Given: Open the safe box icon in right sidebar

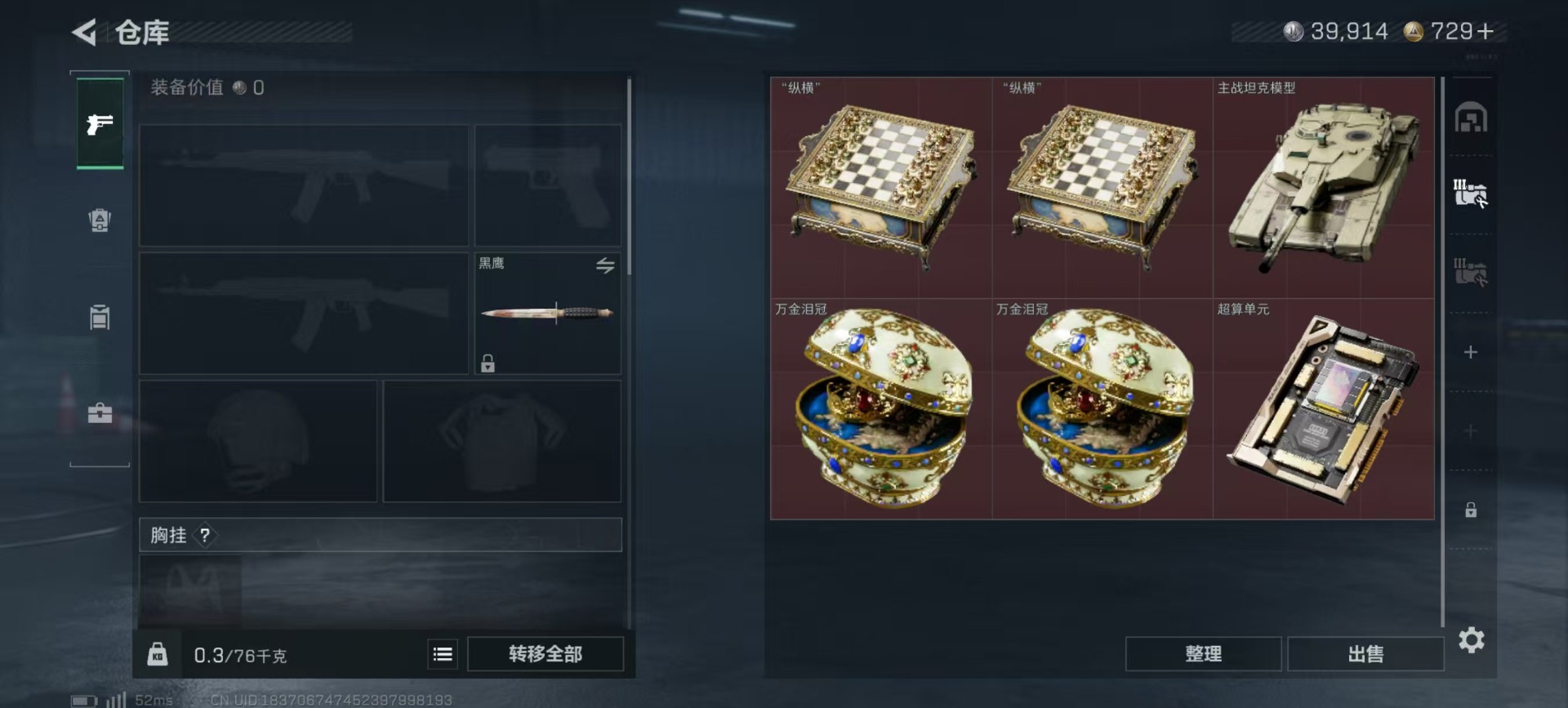Looking at the screenshot, I should (1471, 118).
